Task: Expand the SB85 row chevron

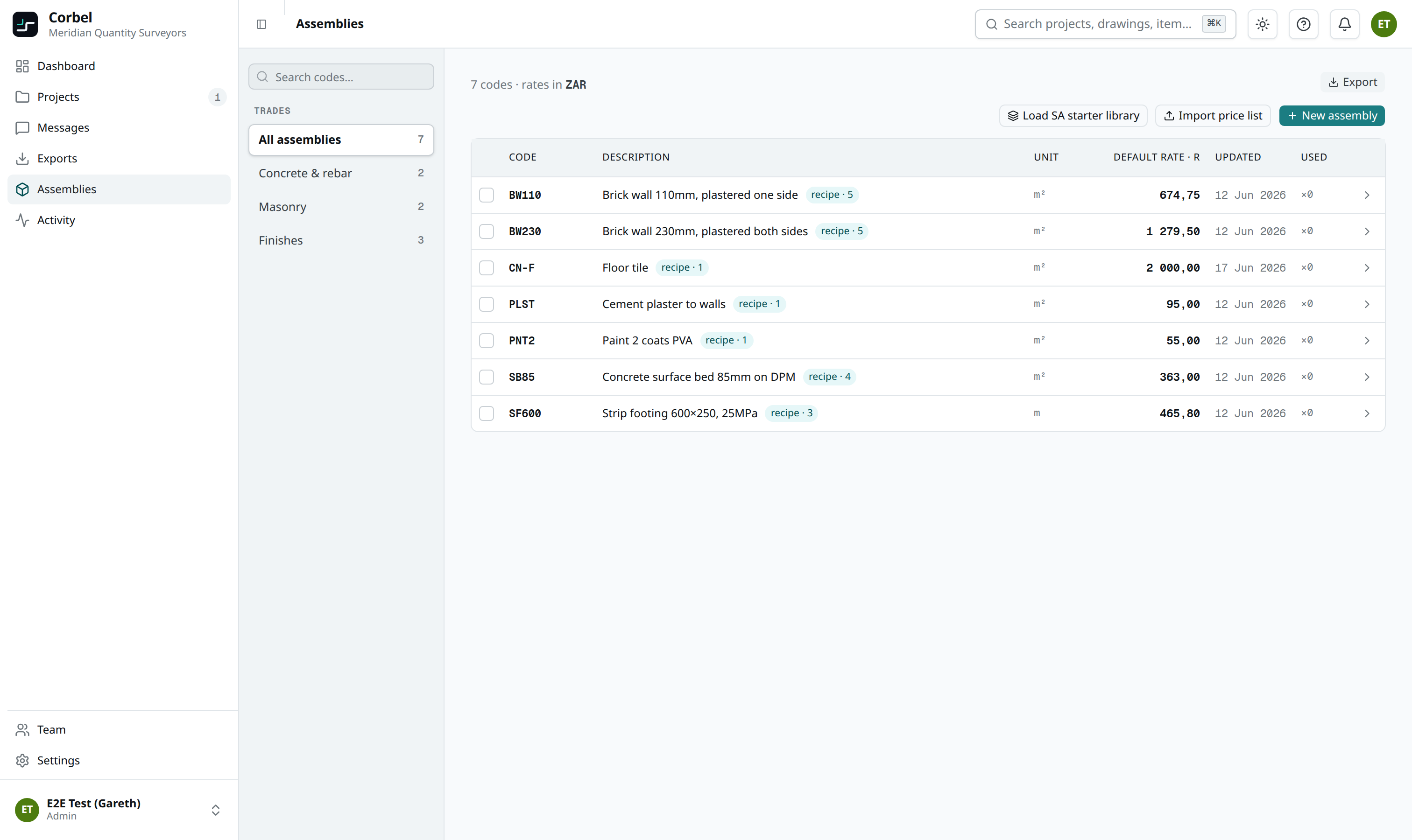Action: pyautogui.click(x=1367, y=377)
